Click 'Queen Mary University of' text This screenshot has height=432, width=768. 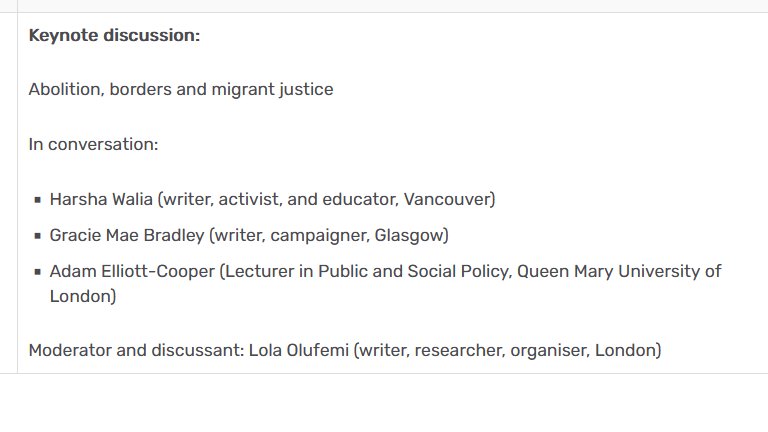click(x=619, y=271)
